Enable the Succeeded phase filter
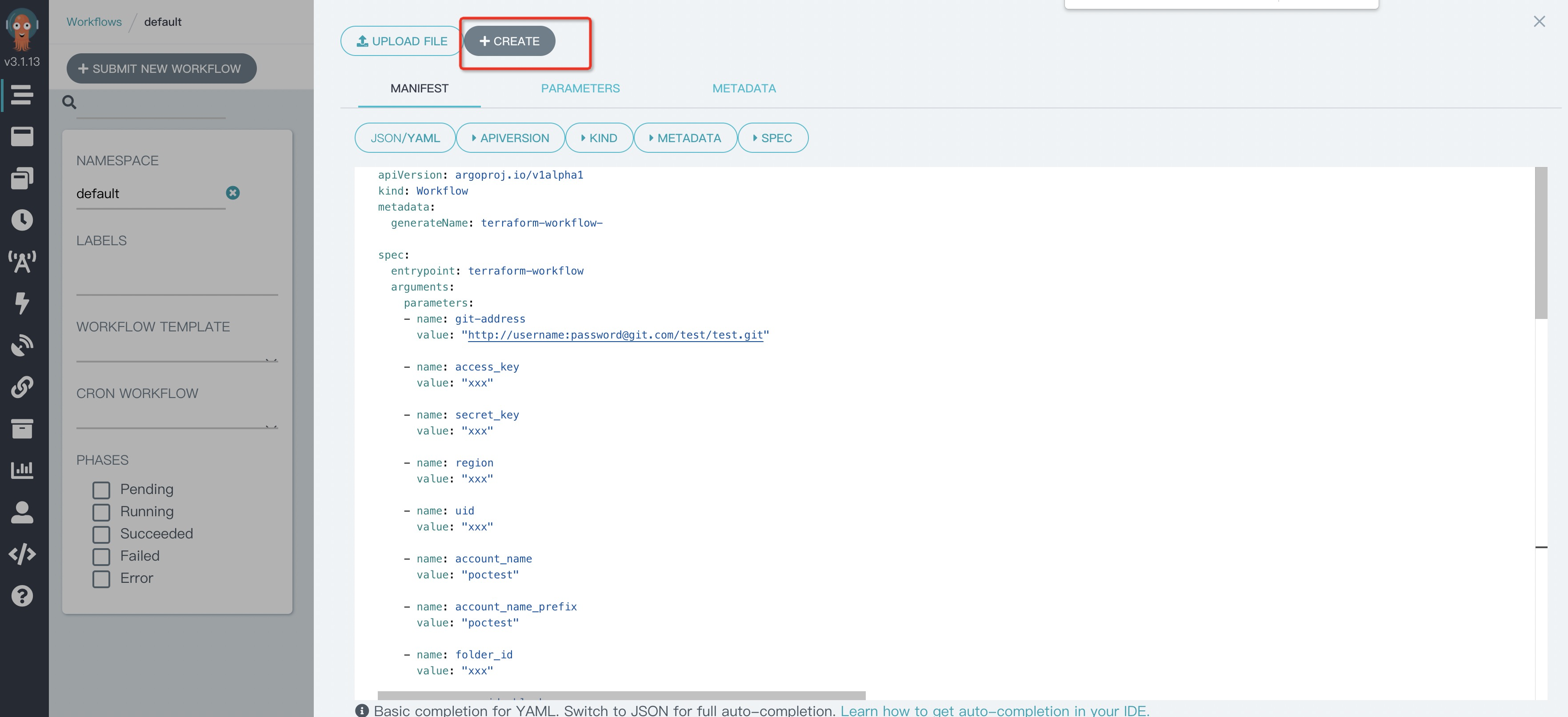The image size is (1568, 717). tap(101, 534)
